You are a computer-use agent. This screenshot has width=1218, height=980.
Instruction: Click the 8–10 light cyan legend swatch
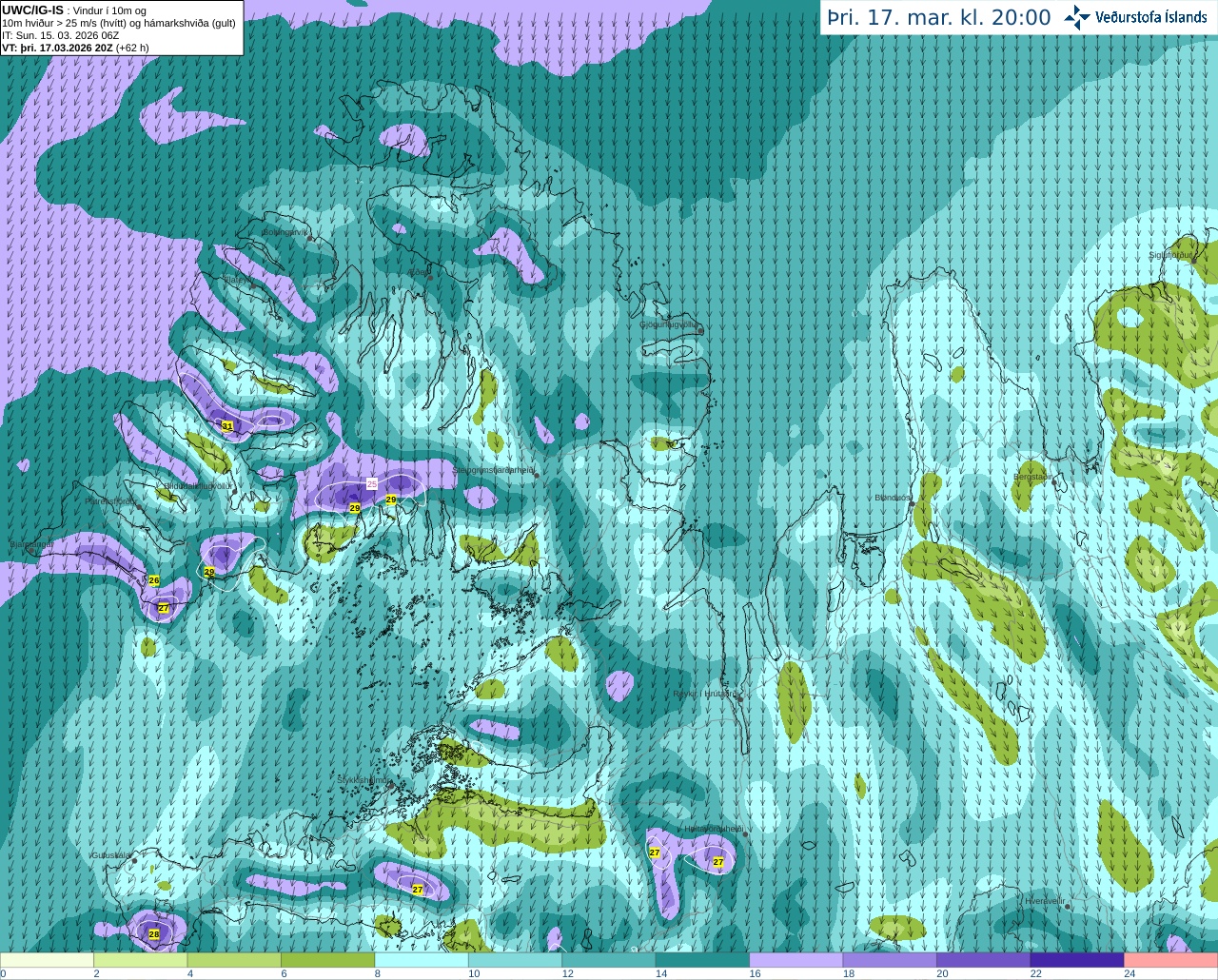click(x=422, y=959)
